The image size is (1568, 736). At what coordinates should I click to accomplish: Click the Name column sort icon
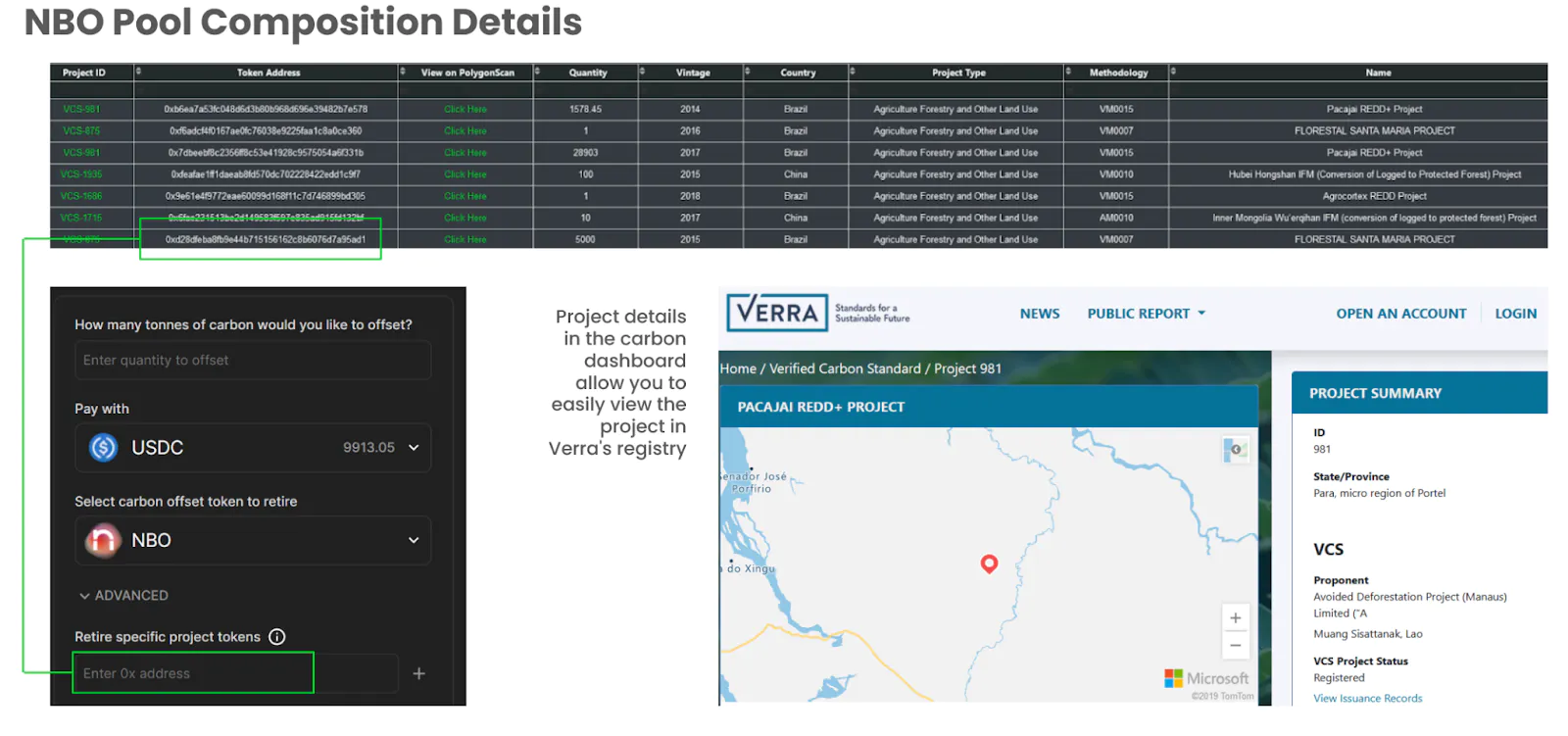click(1173, 72)
